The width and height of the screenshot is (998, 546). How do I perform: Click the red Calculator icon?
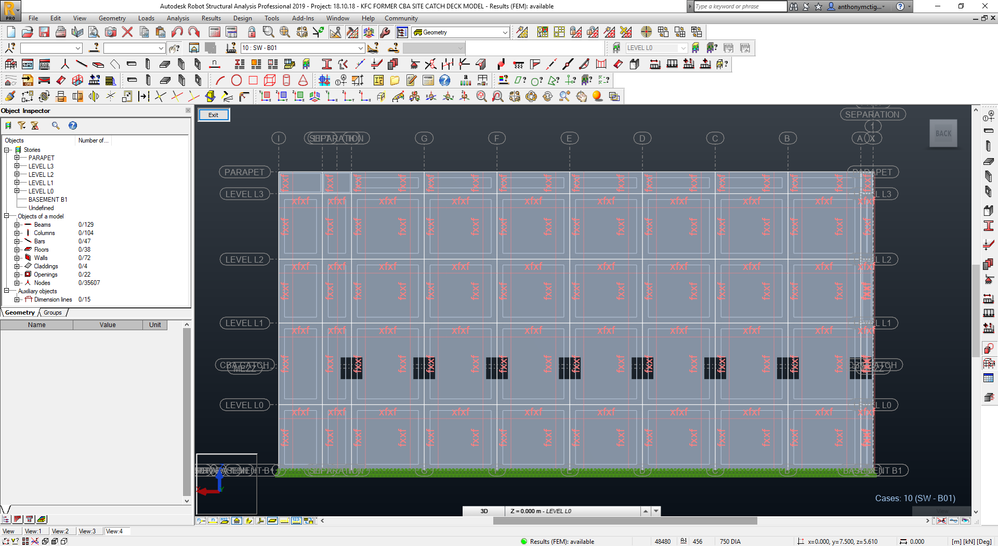[x=215, y=32]
